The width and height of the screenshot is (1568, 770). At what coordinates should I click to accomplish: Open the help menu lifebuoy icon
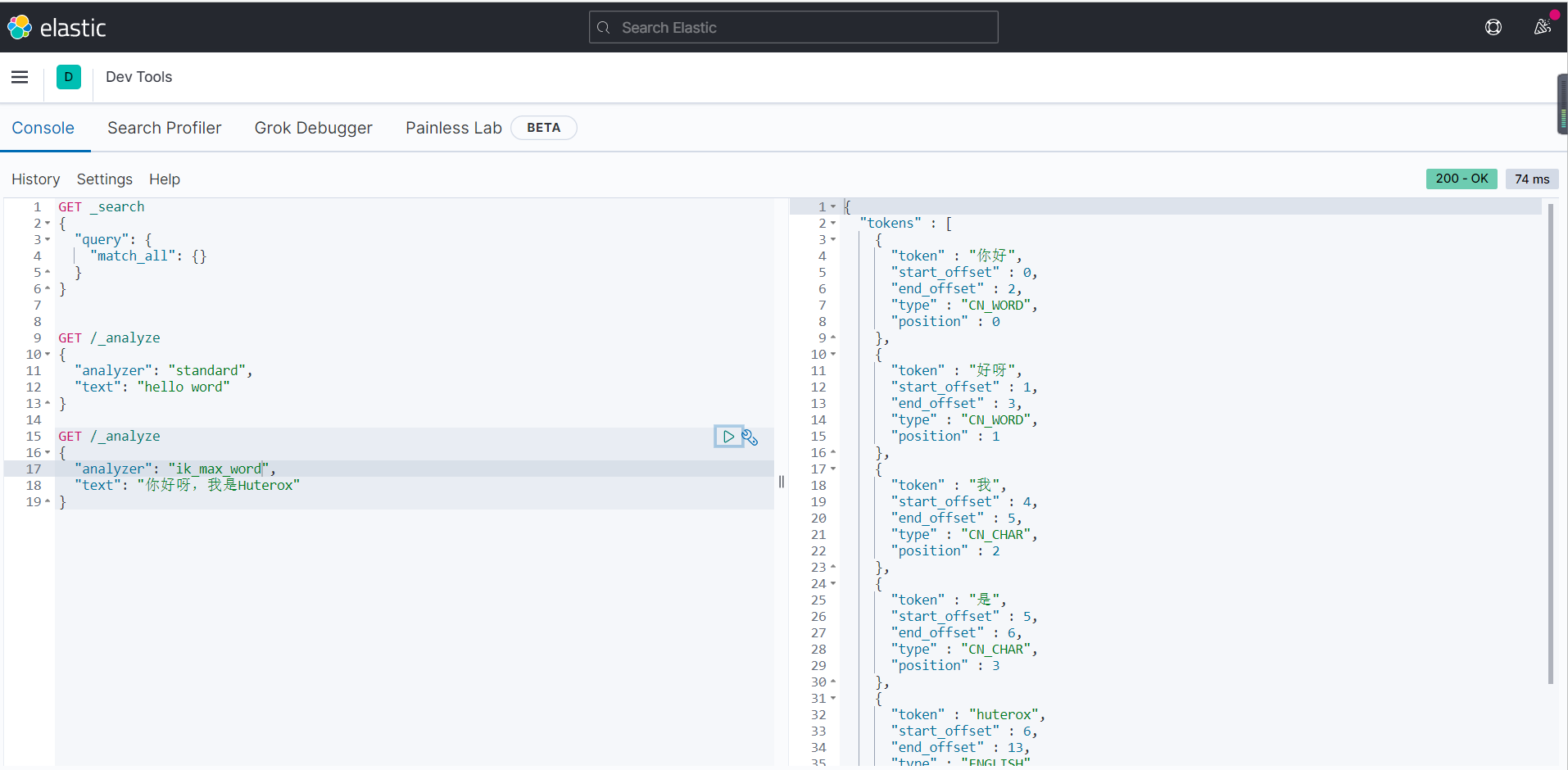tap(1493, 27)
